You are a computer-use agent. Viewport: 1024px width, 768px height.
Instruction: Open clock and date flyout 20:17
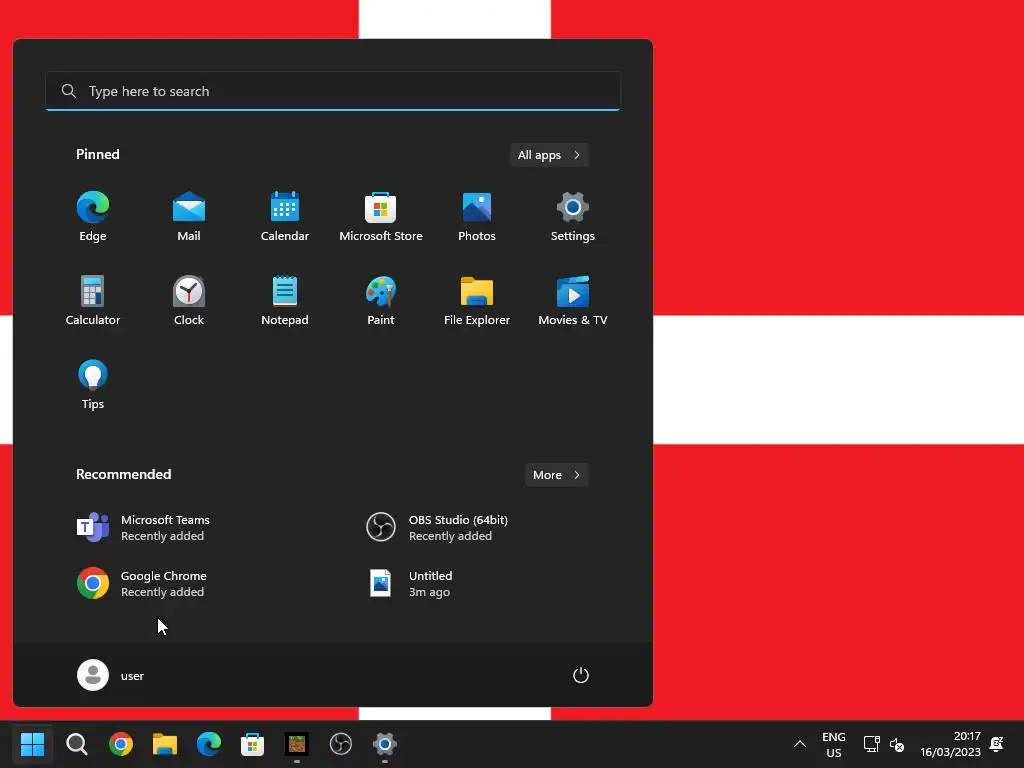(x=950, y=744)
